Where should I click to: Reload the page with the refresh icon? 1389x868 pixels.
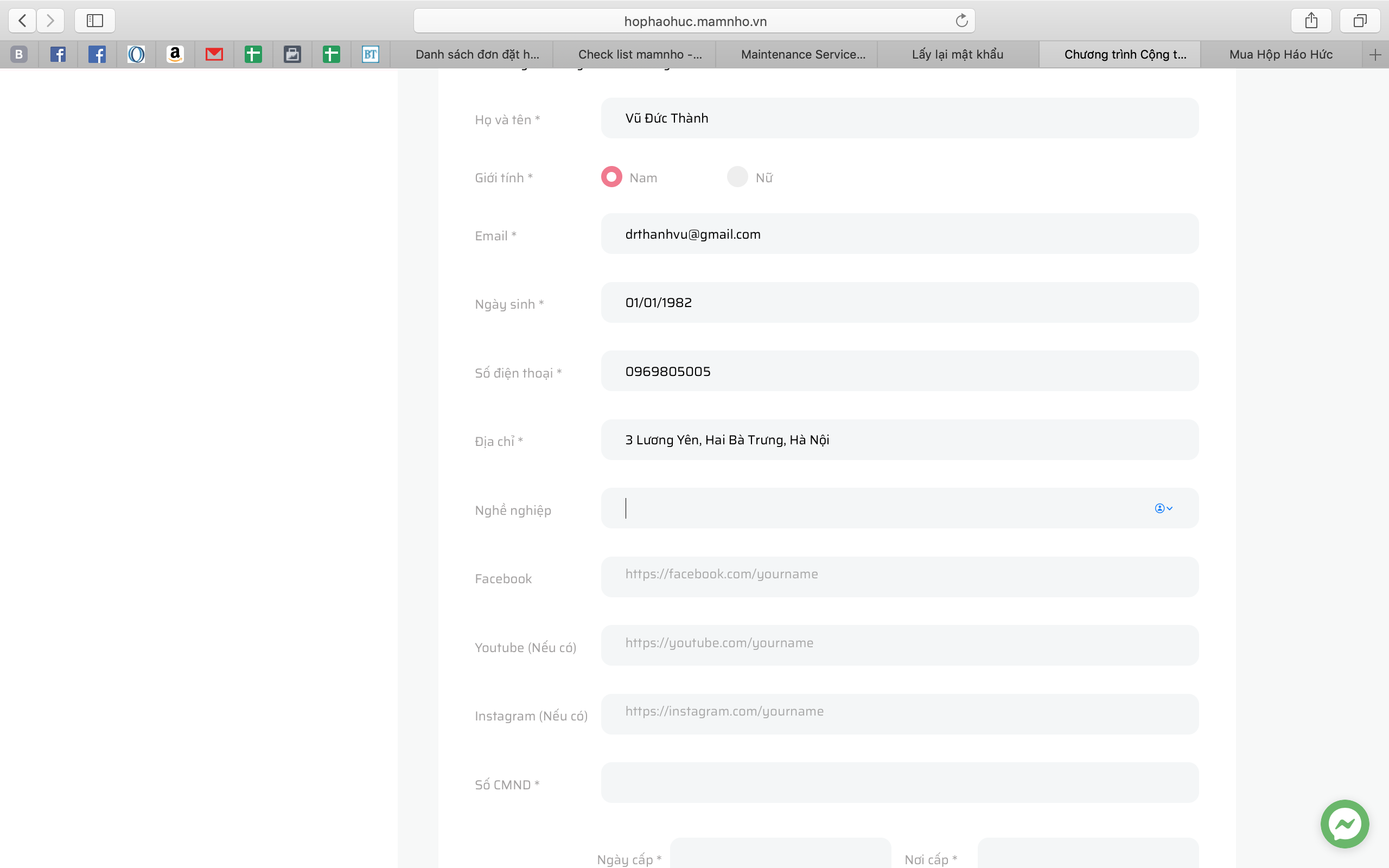(961, 21)
